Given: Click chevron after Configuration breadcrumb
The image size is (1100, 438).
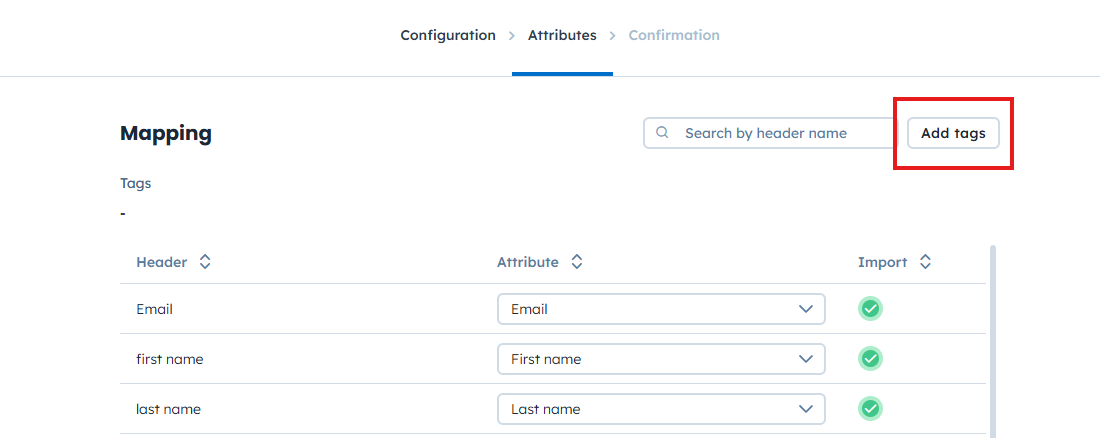Looking at the screenshot, I should coord(512,36).
